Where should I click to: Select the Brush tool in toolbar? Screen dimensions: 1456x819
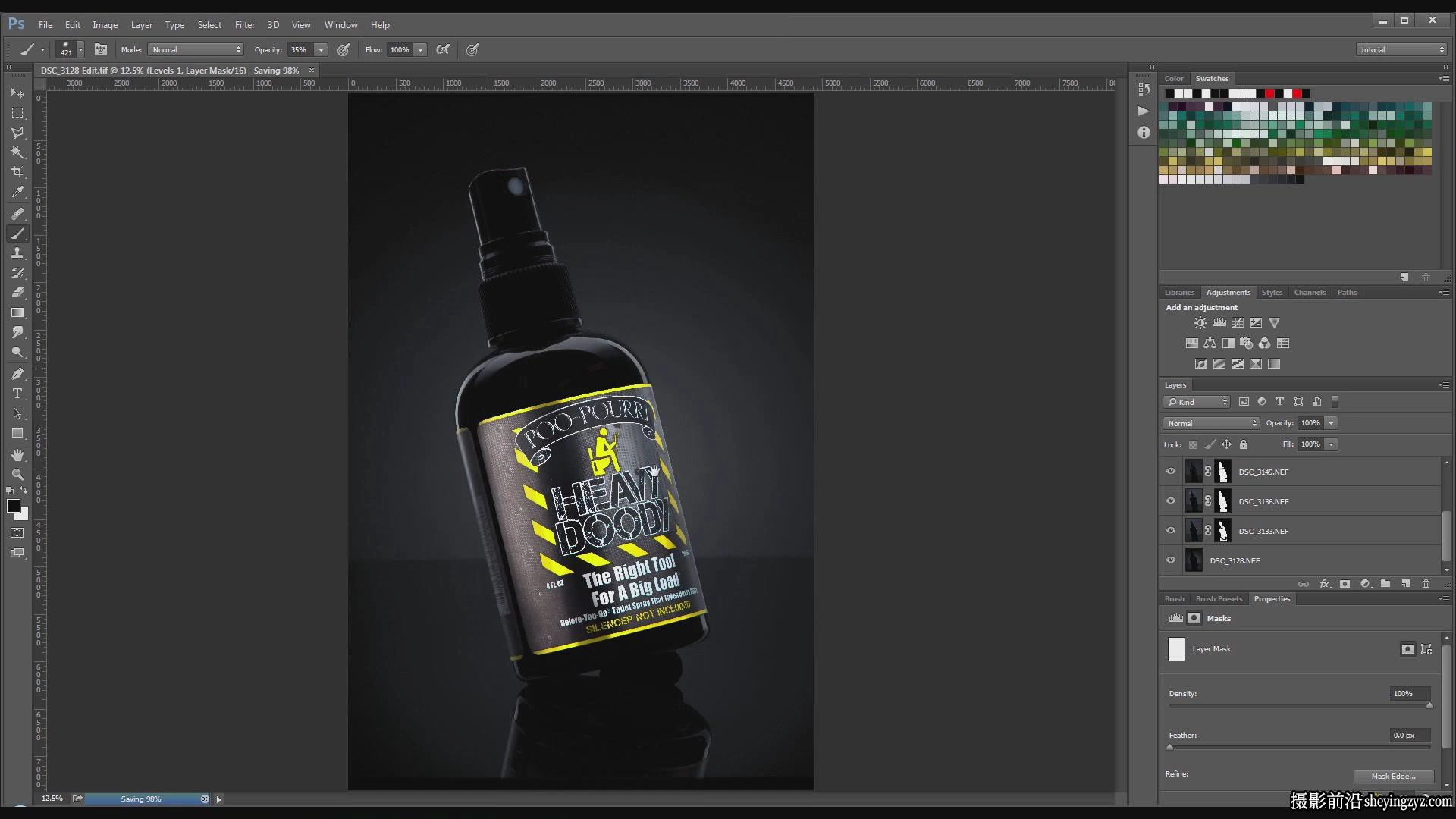pos(17,234)
